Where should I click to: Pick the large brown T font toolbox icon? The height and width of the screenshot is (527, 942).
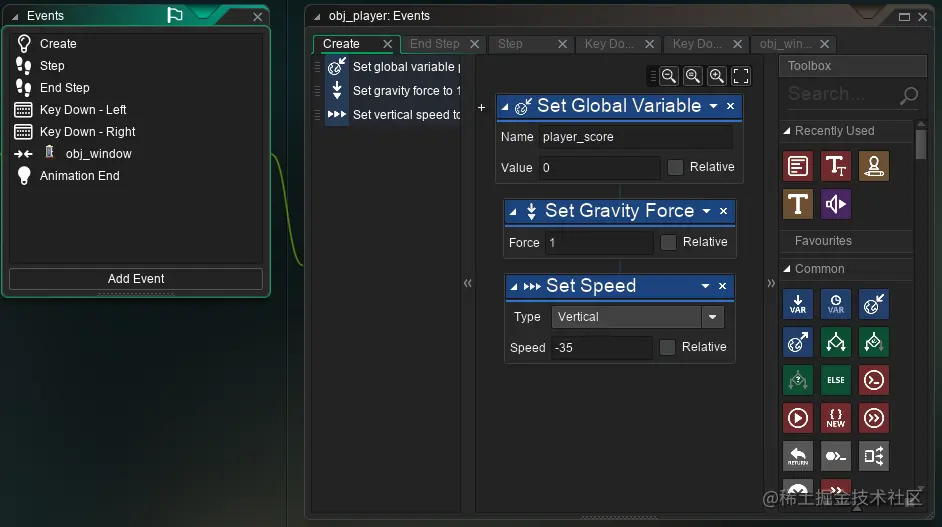pyautogui.click(x=798, y=204)
